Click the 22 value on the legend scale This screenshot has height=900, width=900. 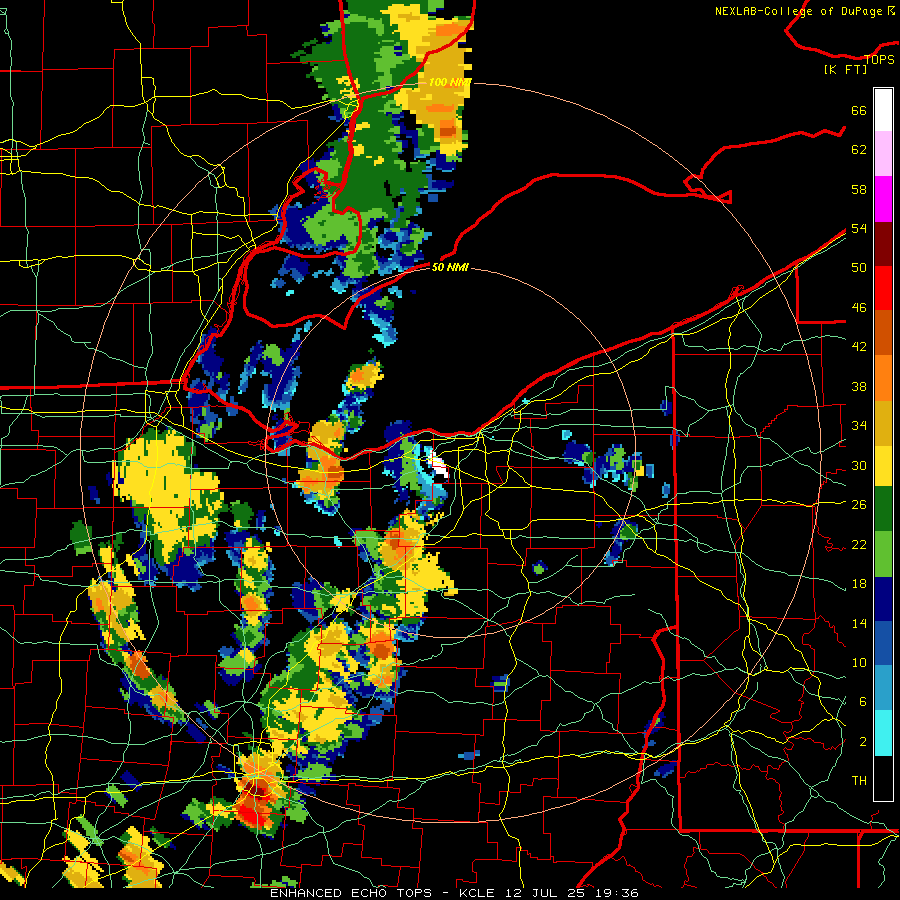point(859,544)
